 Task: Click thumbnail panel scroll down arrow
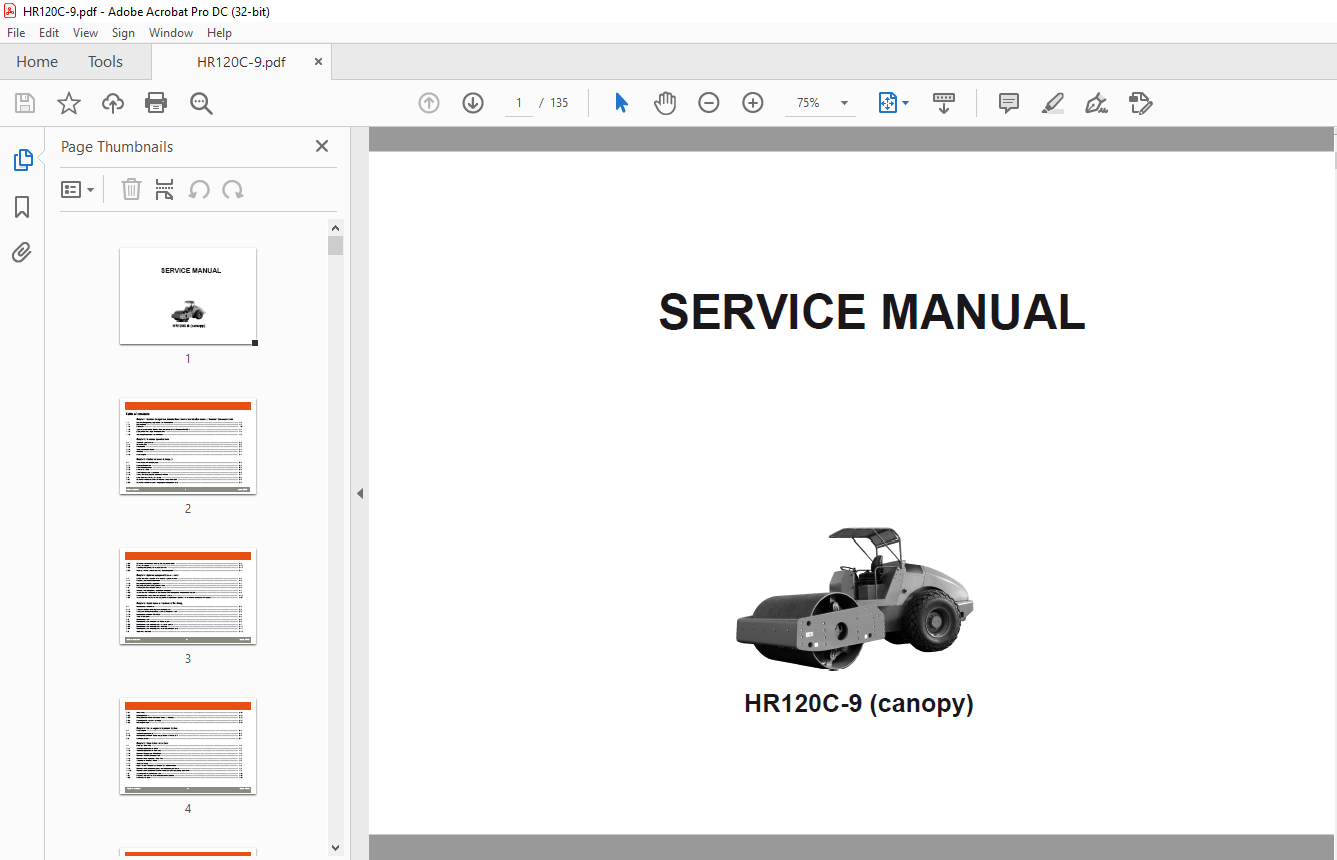[335, 848]
